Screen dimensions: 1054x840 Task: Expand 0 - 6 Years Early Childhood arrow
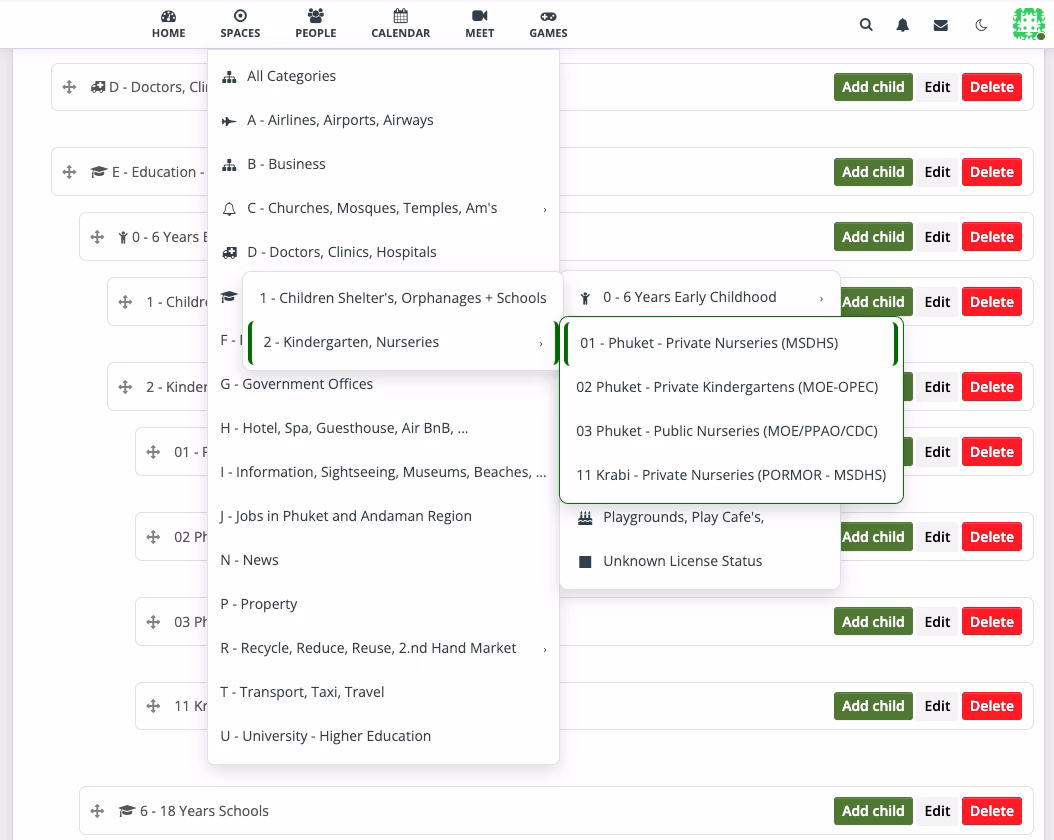(821, 298)
